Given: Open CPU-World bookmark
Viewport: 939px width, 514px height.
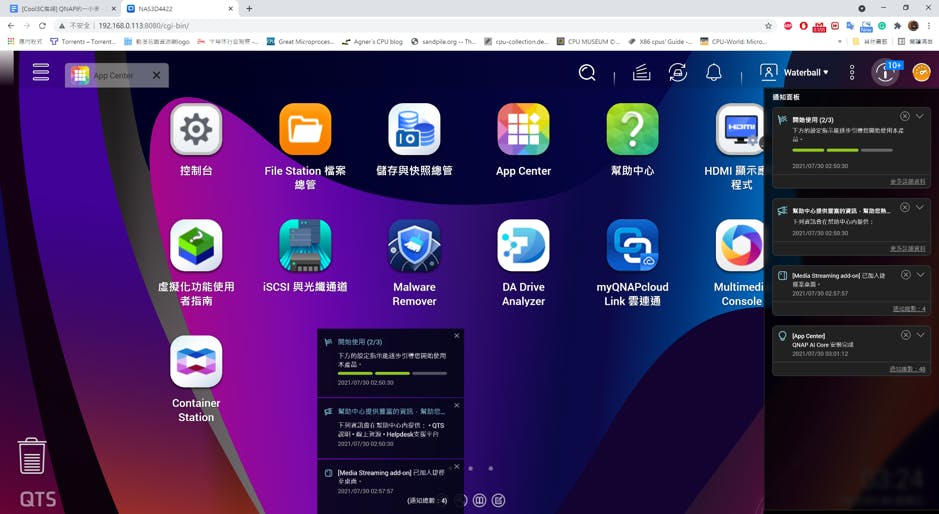Looking at the screenshot, I should pyautogui.click(x=733, y=41).
